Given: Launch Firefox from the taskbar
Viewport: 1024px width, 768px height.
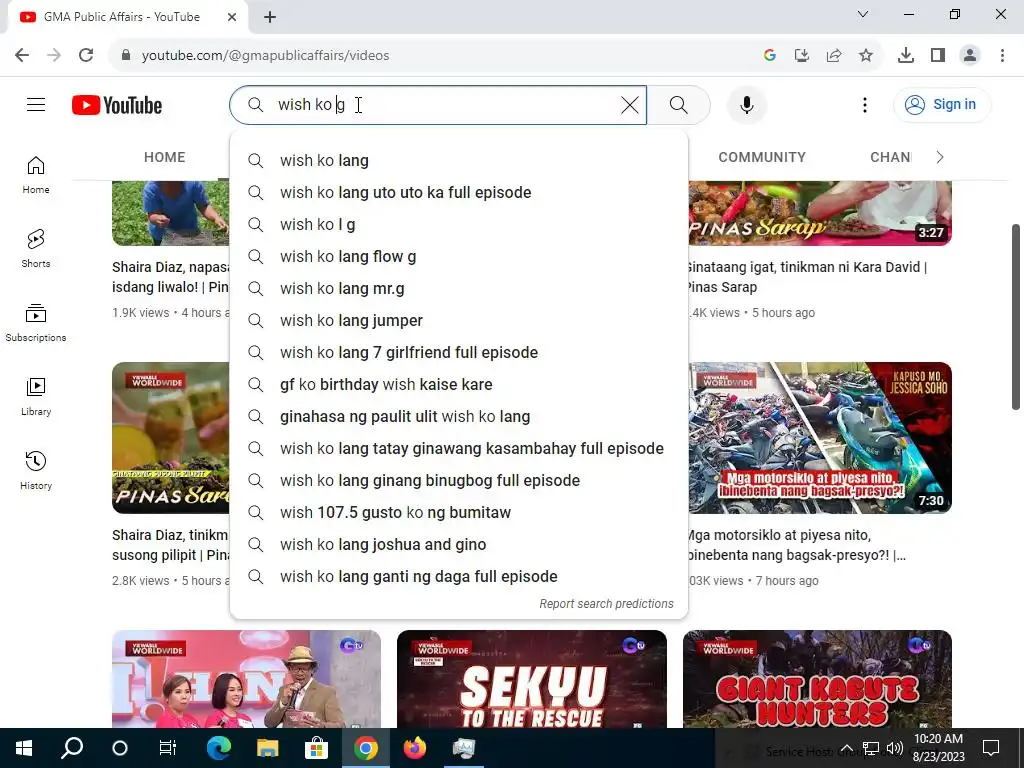Looking at the screenshot, I should (415, 748).
